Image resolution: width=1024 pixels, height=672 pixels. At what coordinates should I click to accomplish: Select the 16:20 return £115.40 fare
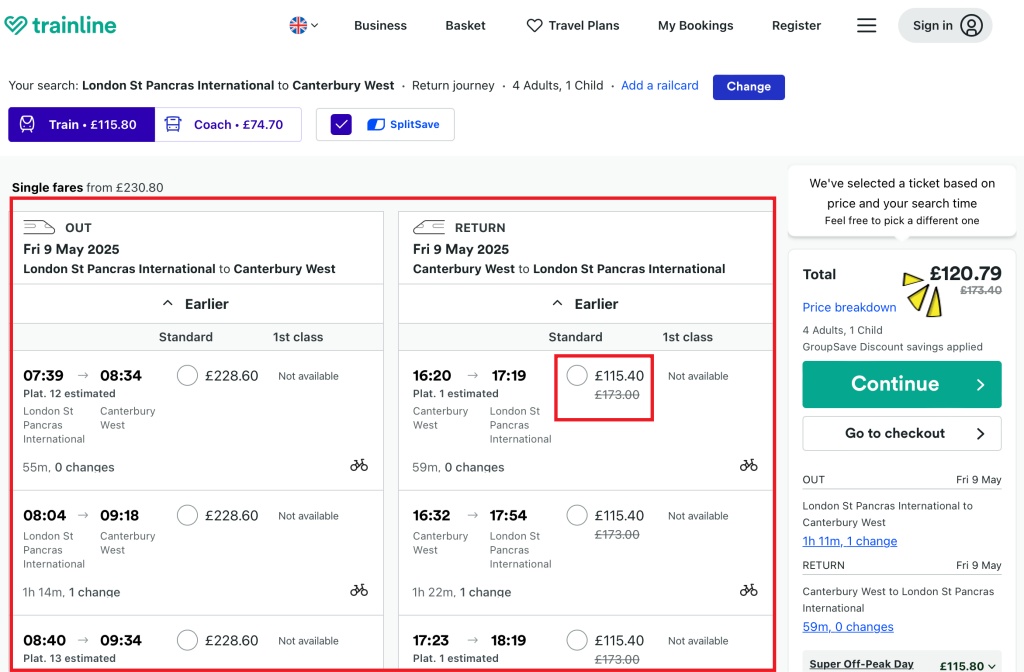tap(577, 376)
